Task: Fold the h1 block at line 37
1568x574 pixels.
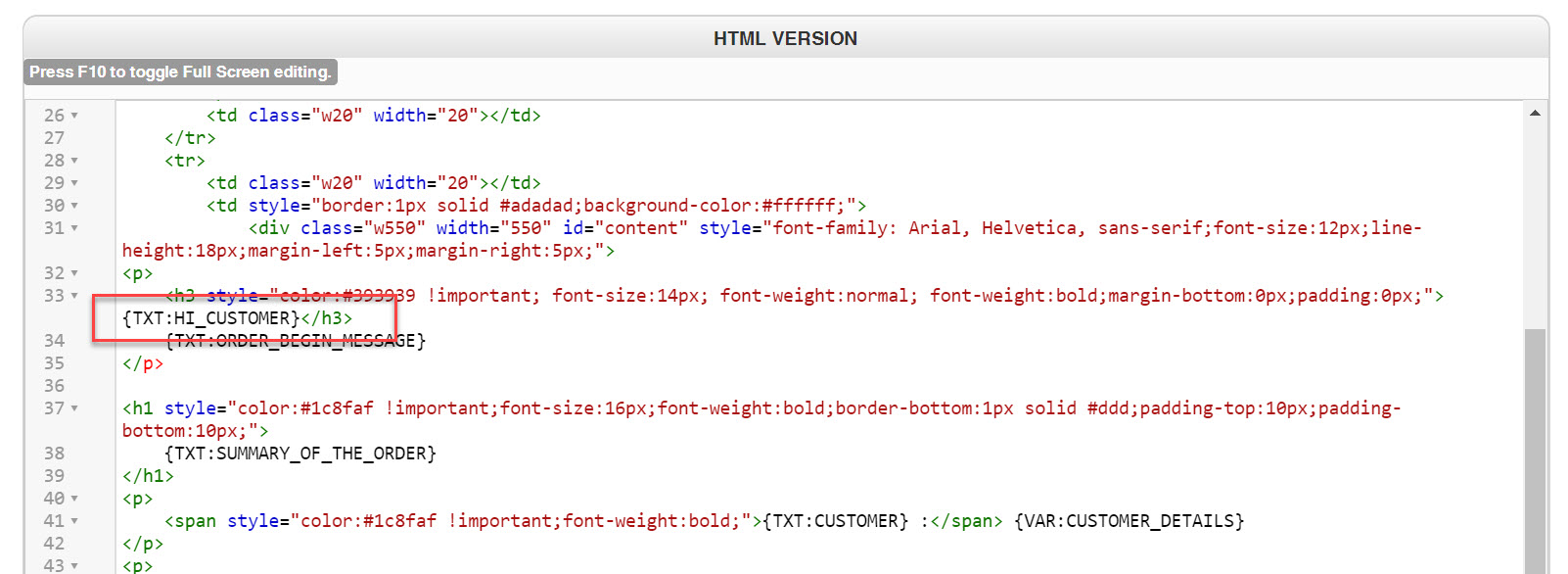Action: coord(74,408)
